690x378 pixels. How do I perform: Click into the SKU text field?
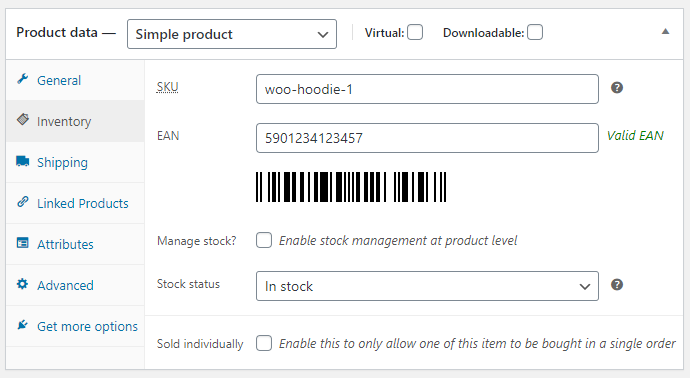point(427,89)
